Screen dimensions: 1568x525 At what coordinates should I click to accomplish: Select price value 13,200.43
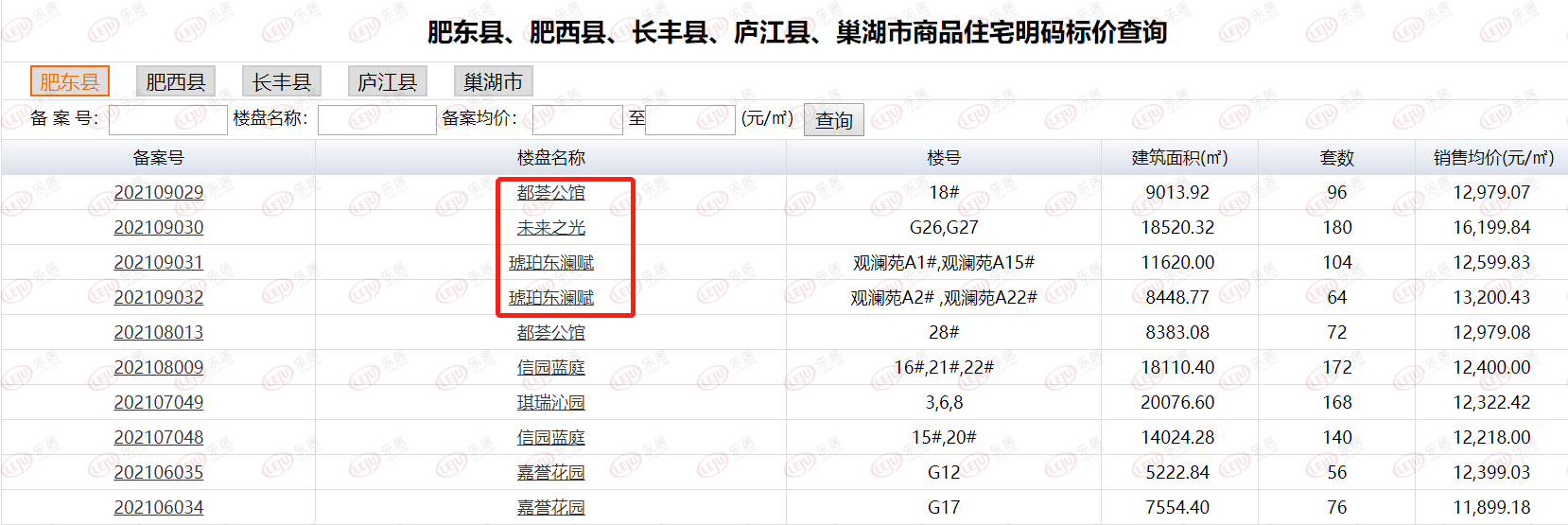[x=1491, y=297]
